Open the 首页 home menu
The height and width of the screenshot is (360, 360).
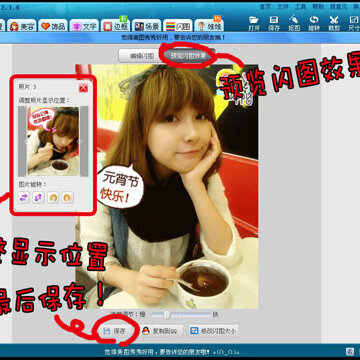(x=265, y=7)
